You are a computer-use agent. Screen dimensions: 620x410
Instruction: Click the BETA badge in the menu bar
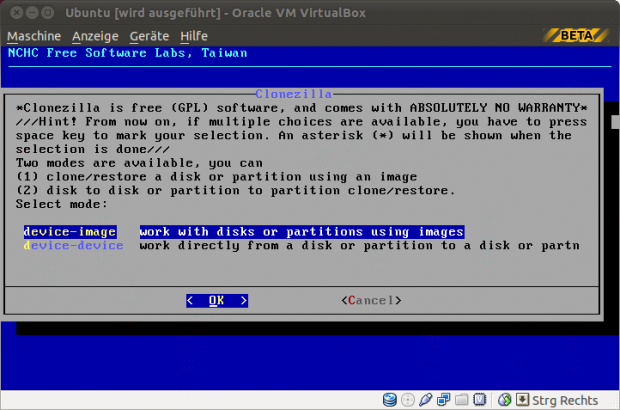[577, 36]
